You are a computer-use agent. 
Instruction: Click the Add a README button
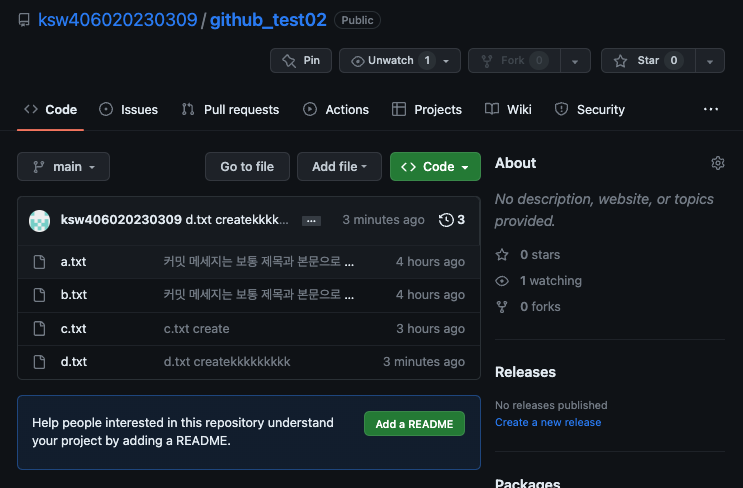point(414,424)
